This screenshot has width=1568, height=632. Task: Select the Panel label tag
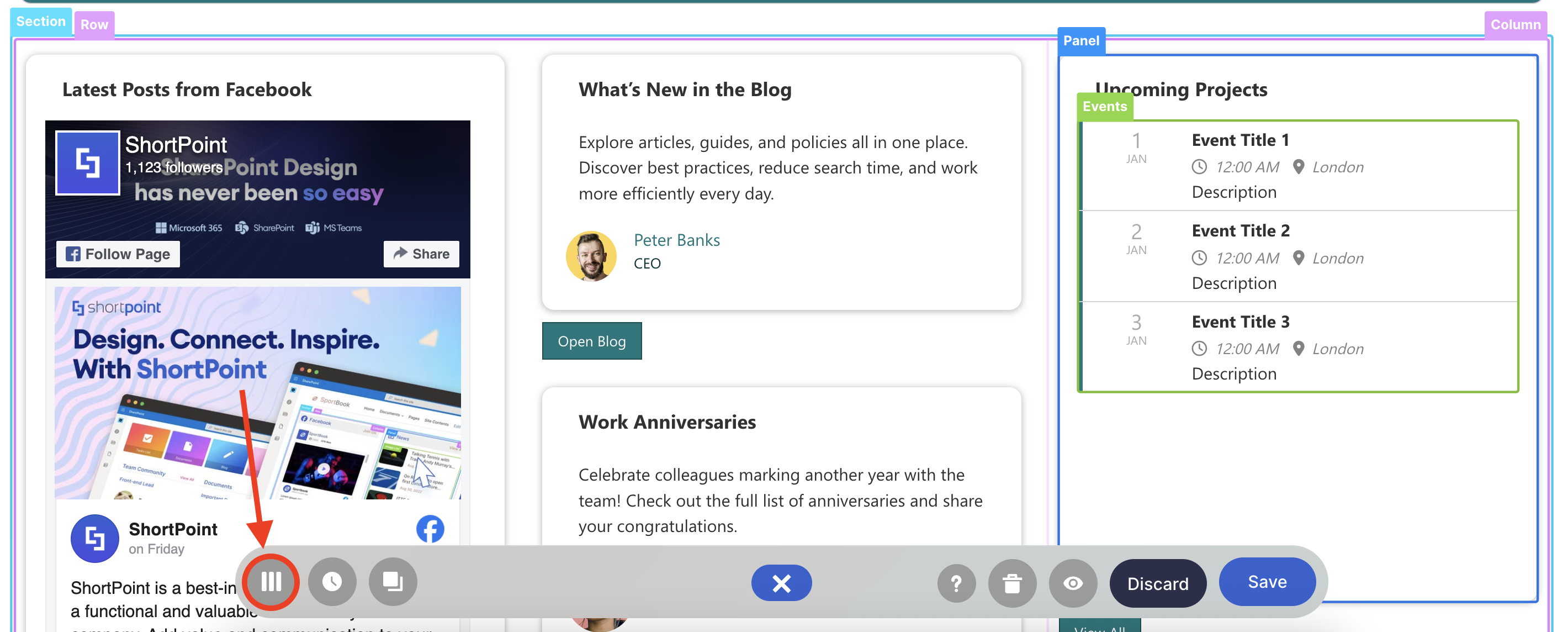(x=1080, y=41)
